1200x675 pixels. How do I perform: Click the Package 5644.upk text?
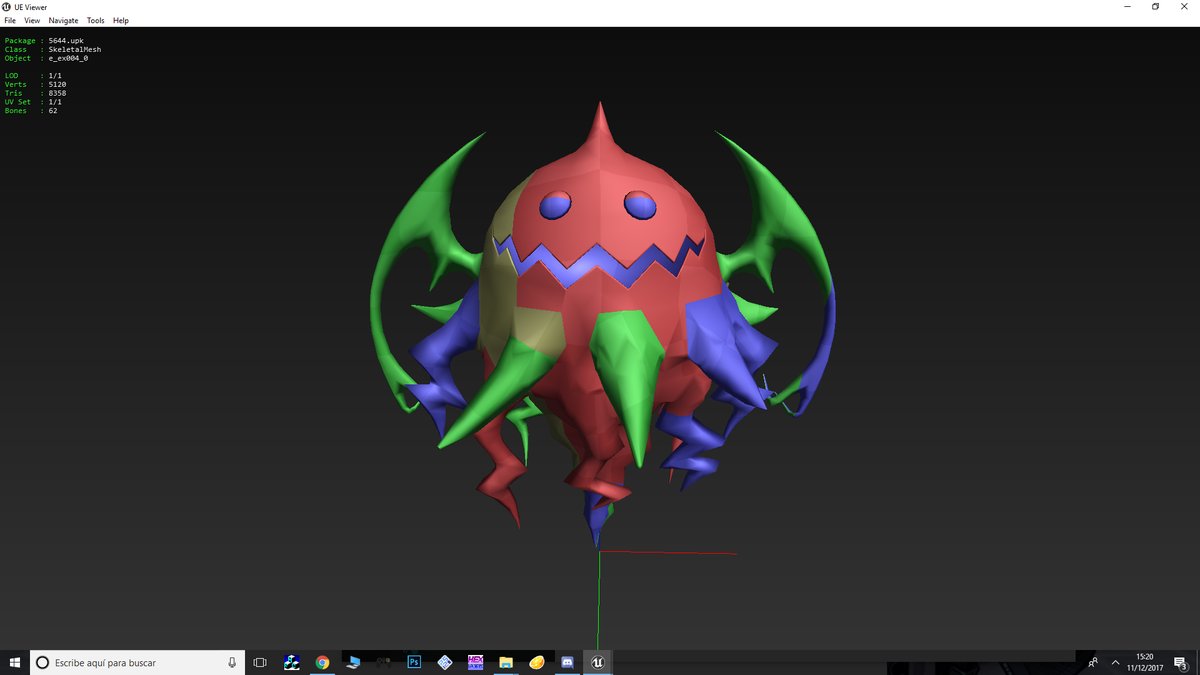coord(45,41)
